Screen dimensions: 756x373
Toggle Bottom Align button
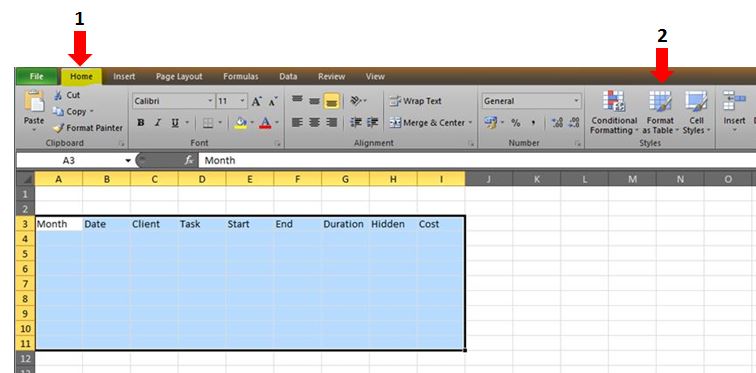(331, 101)
